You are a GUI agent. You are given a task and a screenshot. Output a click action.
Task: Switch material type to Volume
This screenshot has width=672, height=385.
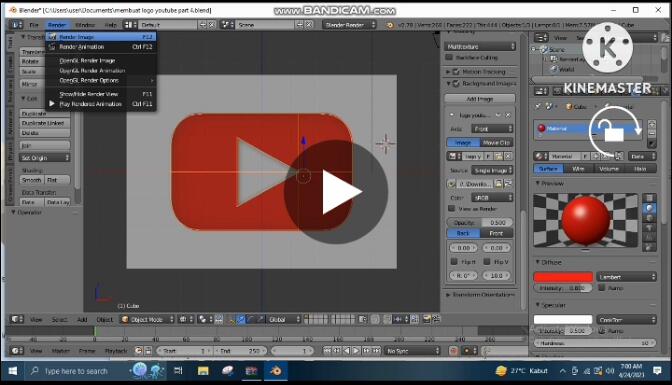tap(609, 169)
